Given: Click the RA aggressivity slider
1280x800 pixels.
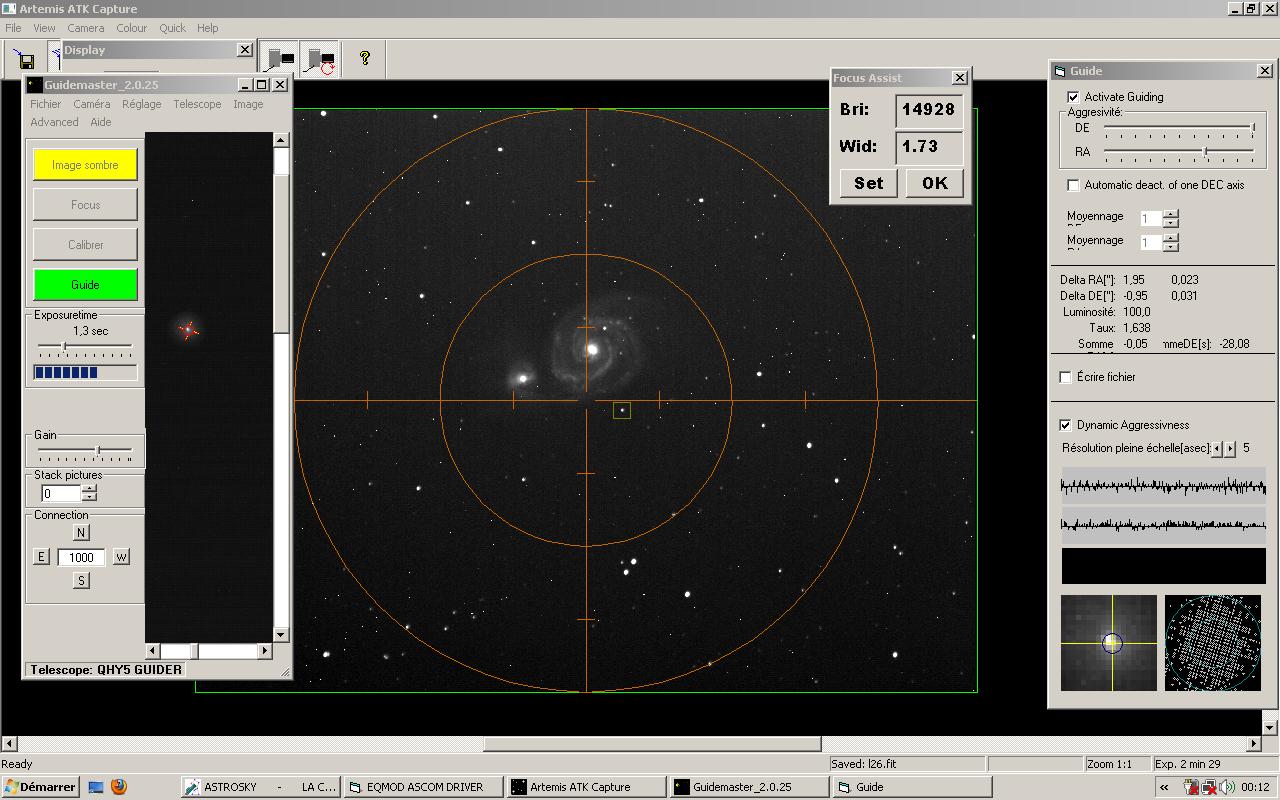Looking at the screenshot, I should pos(1179,152).
